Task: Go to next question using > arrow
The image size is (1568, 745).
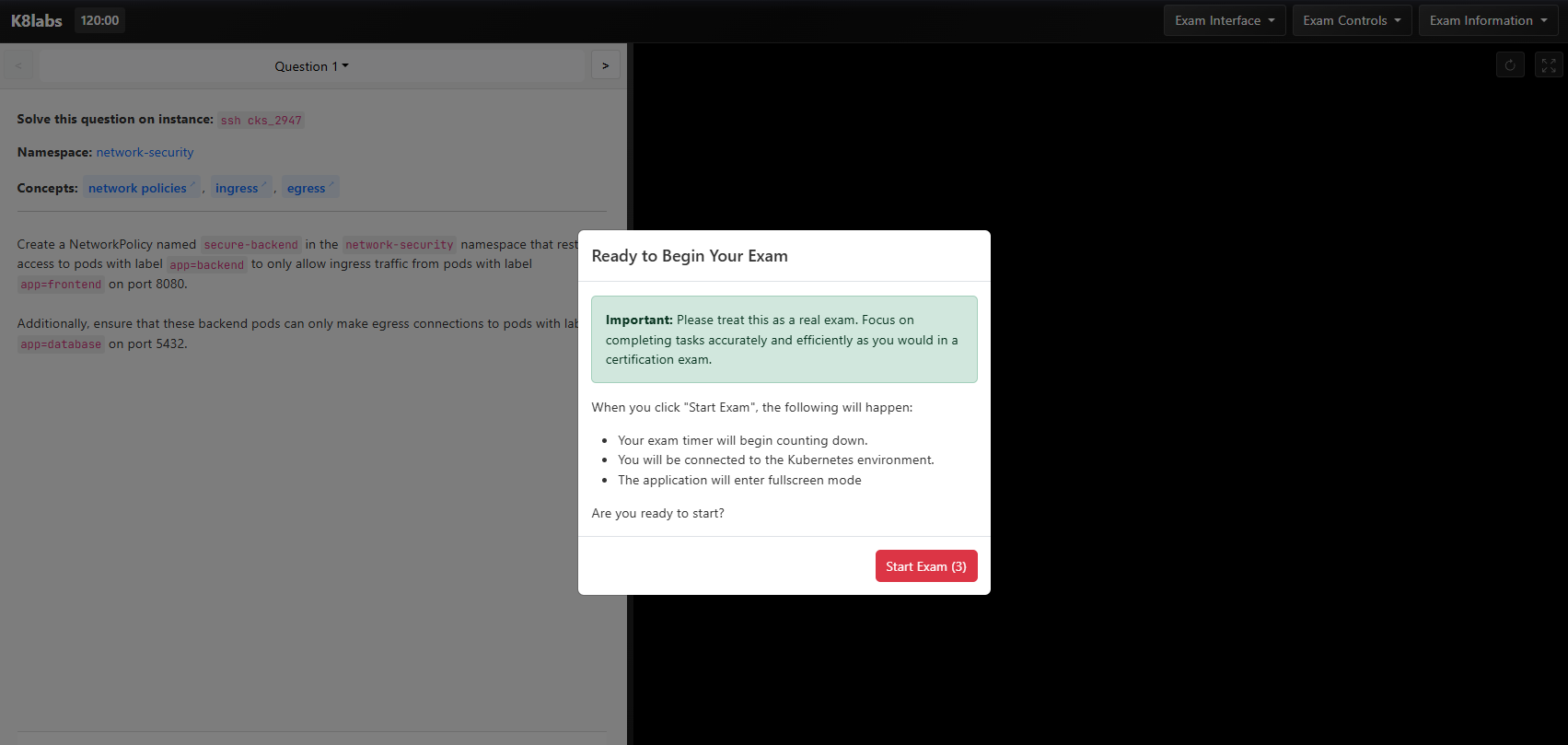Action: (605, 65)
